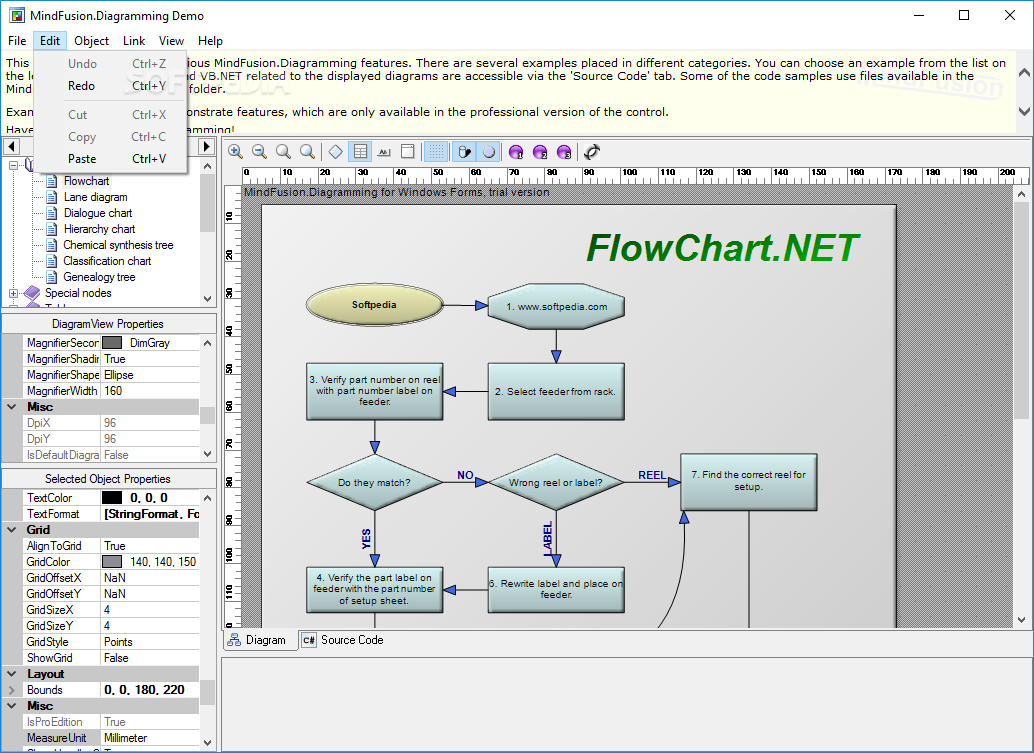Click the C# icon on Source Code tab

(x=309, y=640)
